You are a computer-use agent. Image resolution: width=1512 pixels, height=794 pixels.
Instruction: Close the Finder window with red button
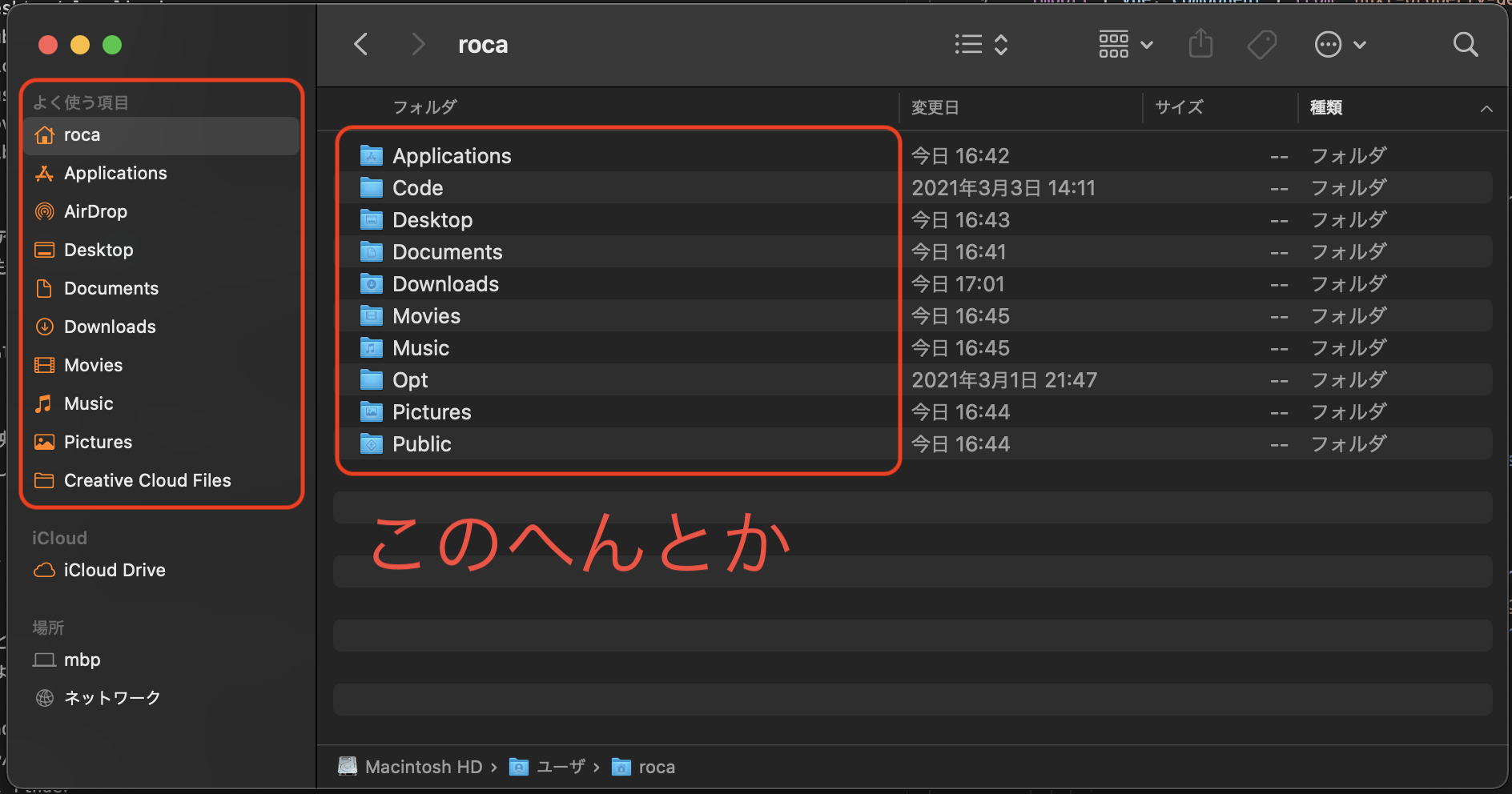click(48, 45)
